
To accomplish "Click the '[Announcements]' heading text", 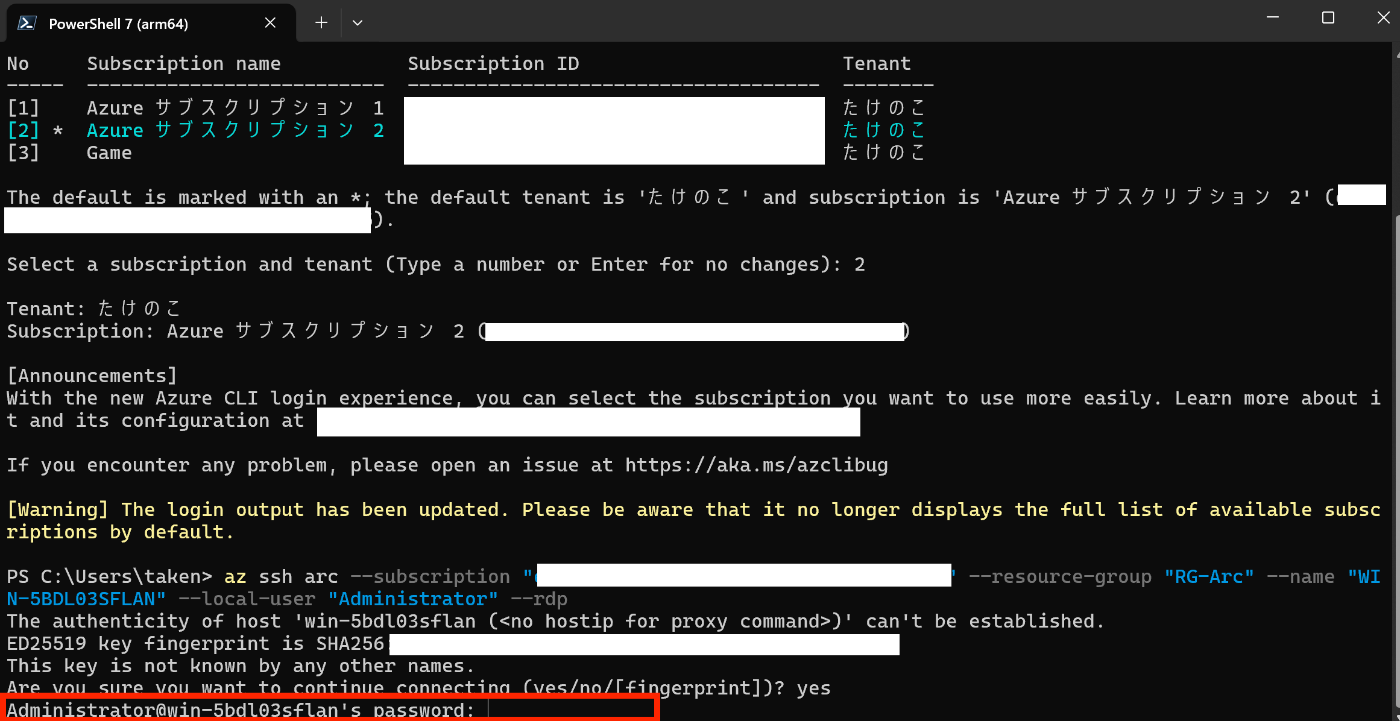I will coord(92,376).
